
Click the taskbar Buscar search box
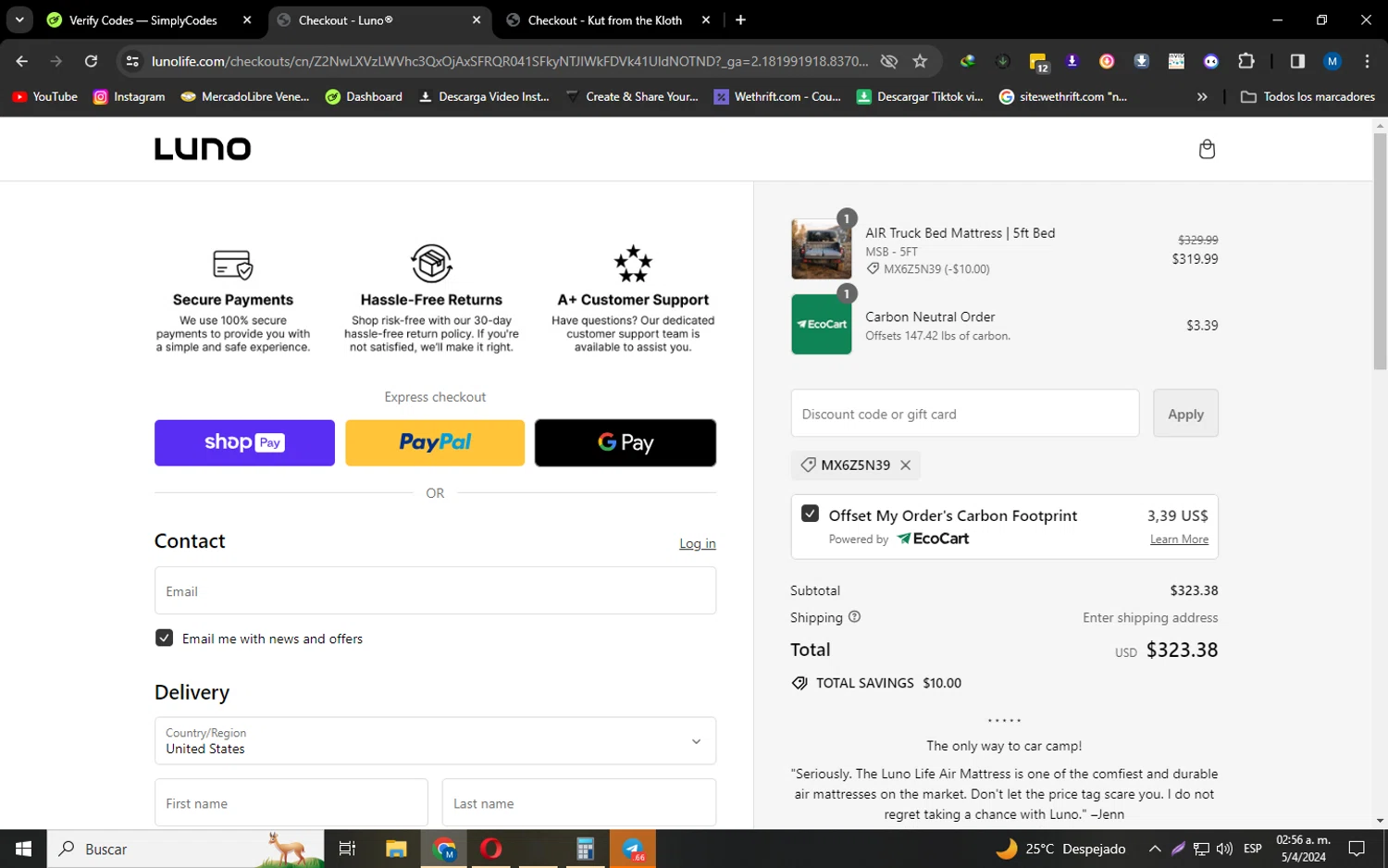coord(185,849)
